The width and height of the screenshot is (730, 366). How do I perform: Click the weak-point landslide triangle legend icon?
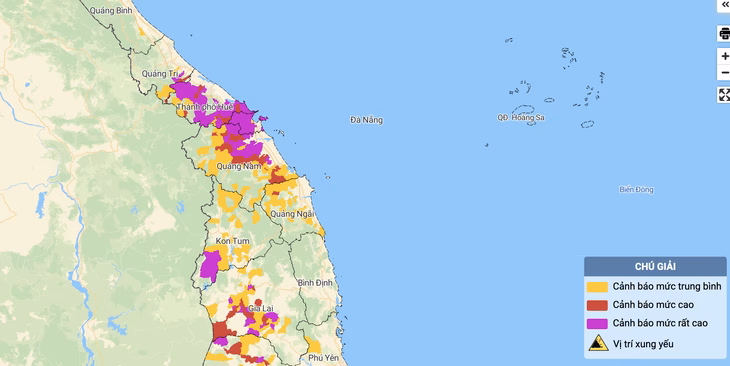[x=598, y=343]
